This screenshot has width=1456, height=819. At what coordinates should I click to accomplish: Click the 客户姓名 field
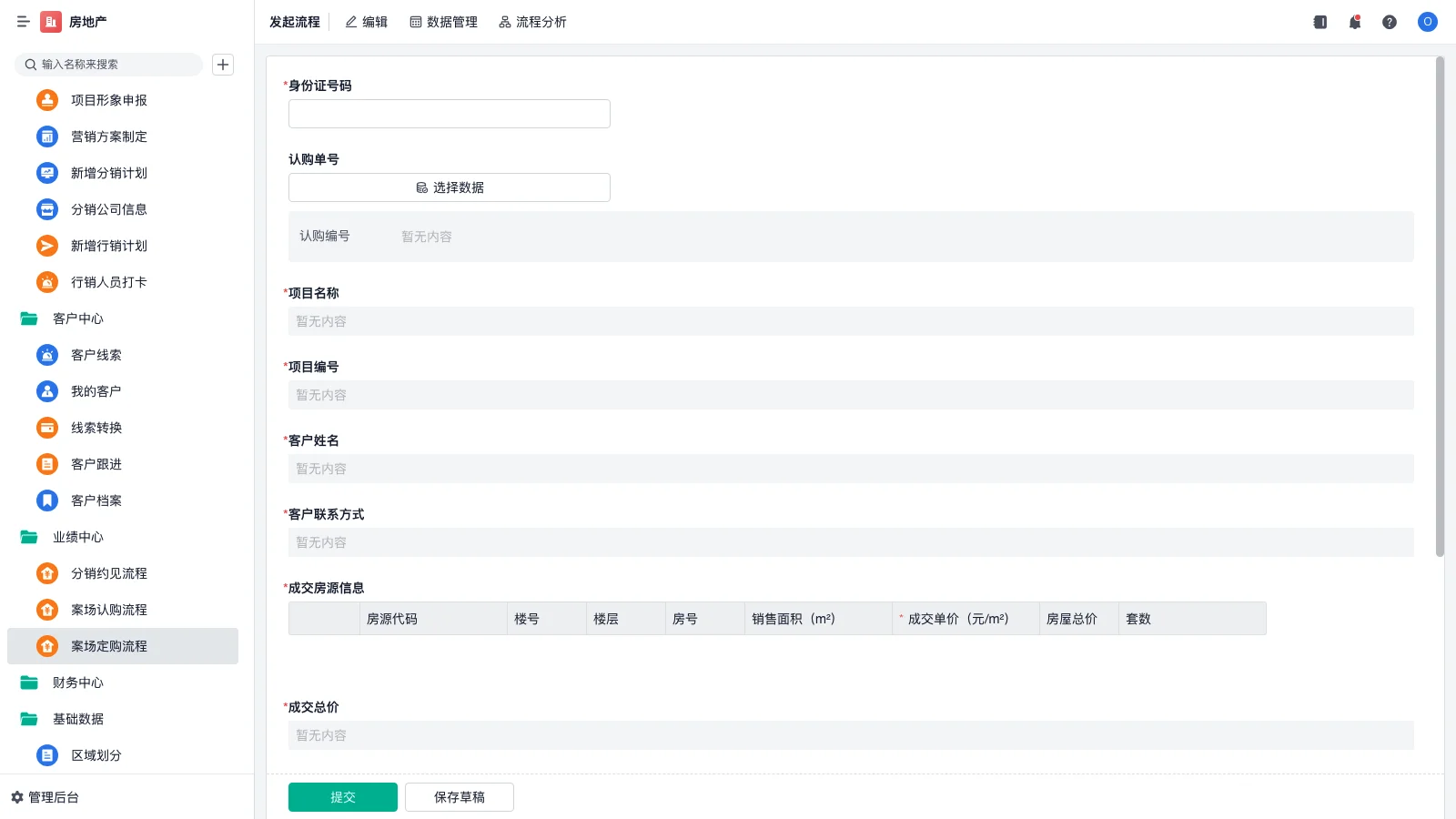[851, 469]
